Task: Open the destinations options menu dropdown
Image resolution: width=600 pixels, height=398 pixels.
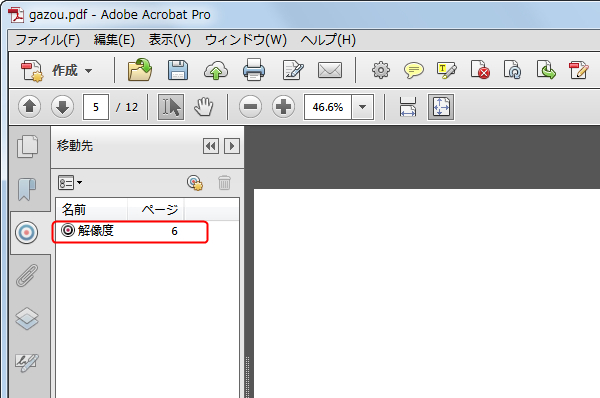Action: [x=70, y=183]
